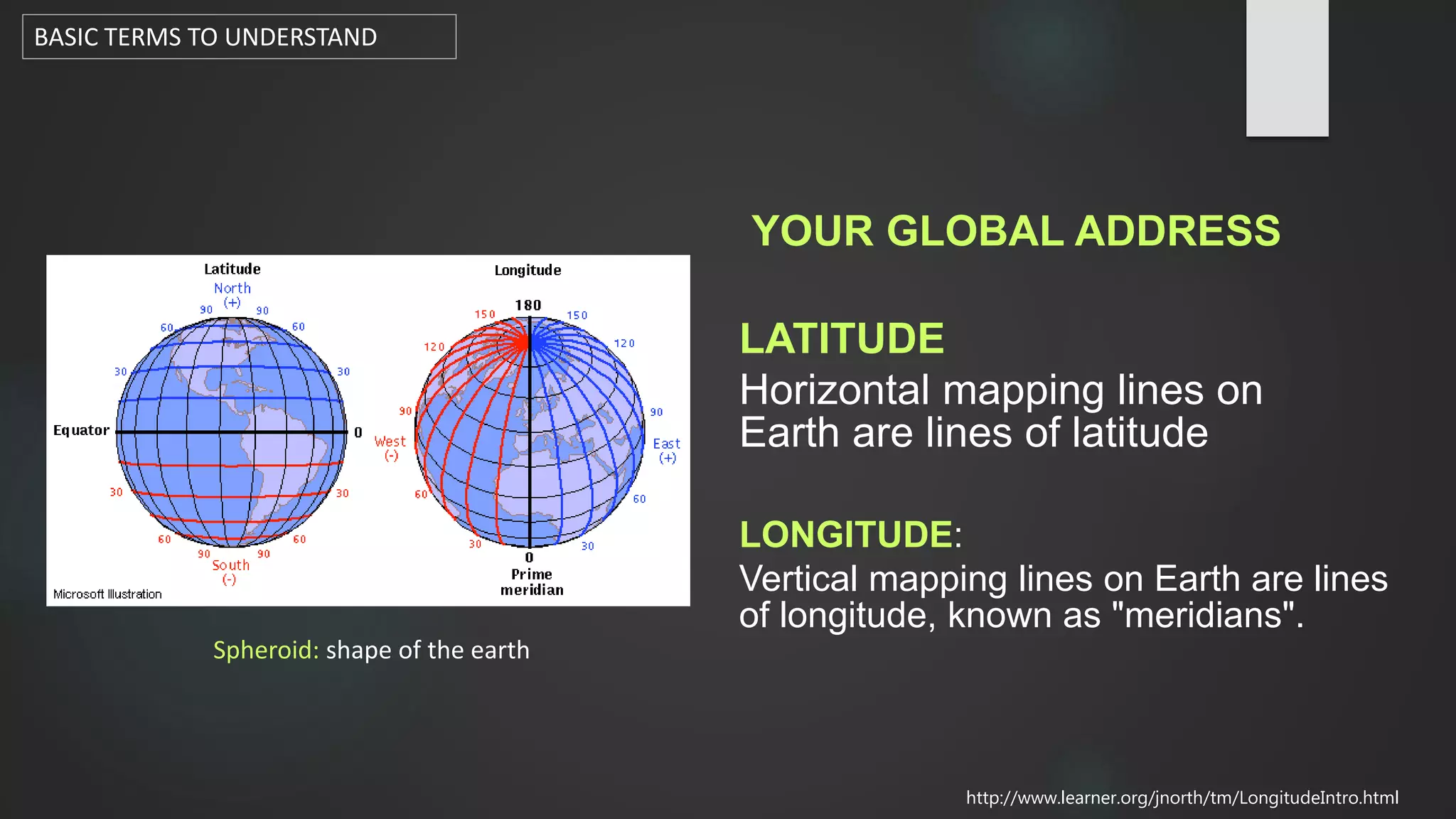Click the Microsoft Illustration credit text
The width and height of the screenshot is (1456, 819).
click(107, 594)
